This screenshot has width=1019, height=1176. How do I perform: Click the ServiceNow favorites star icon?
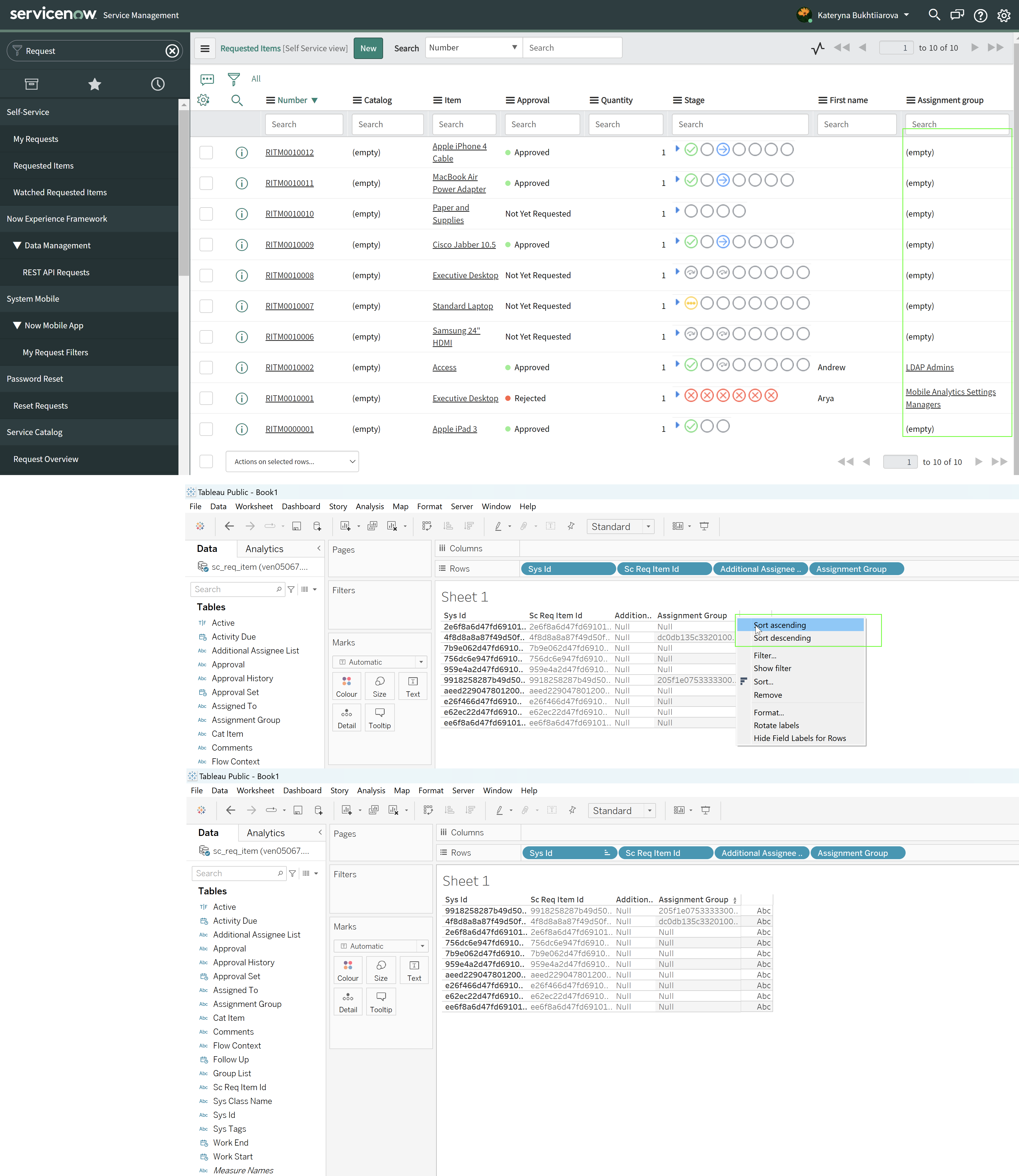94,84
